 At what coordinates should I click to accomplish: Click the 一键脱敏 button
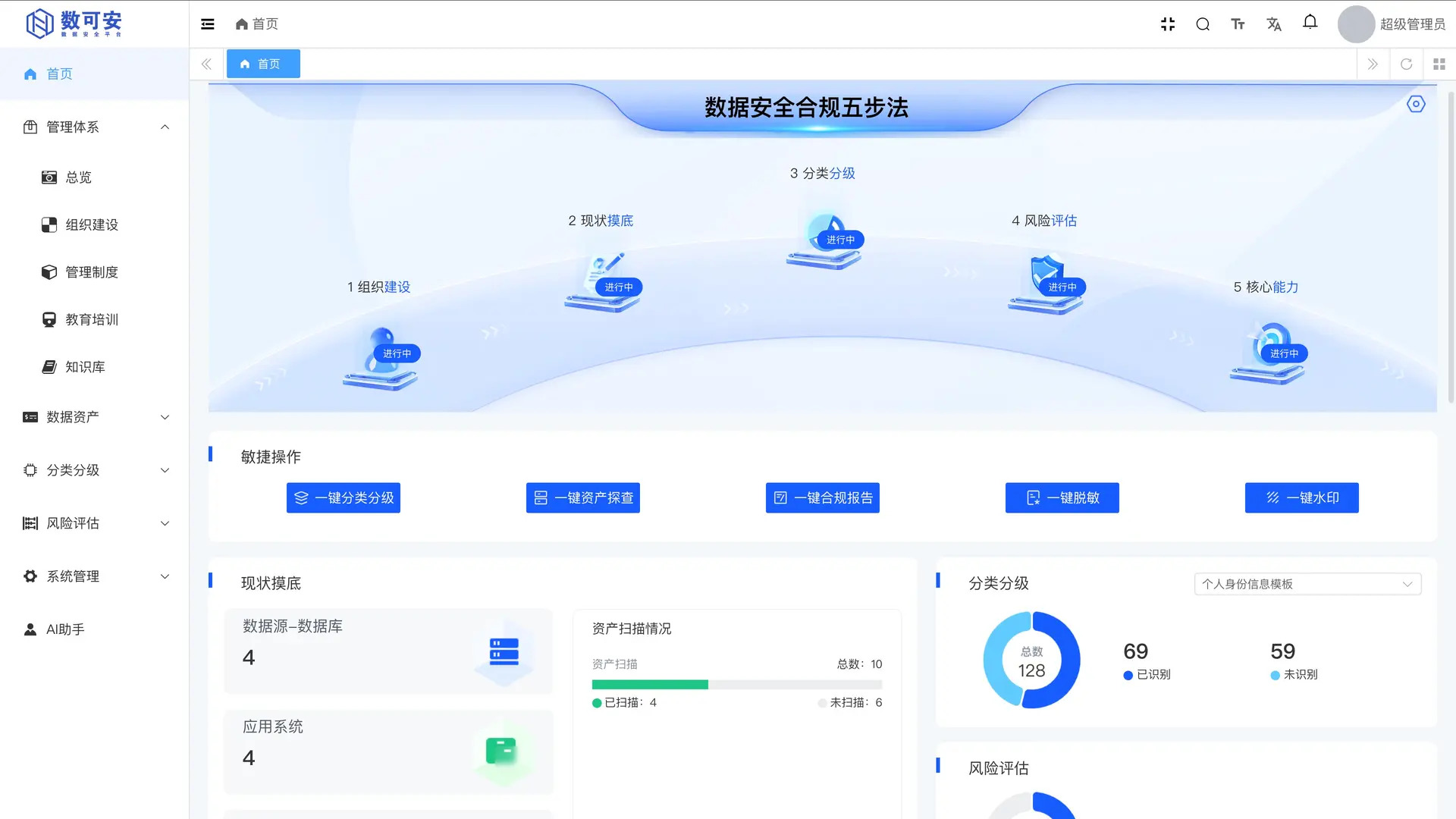click(1062, 498)
